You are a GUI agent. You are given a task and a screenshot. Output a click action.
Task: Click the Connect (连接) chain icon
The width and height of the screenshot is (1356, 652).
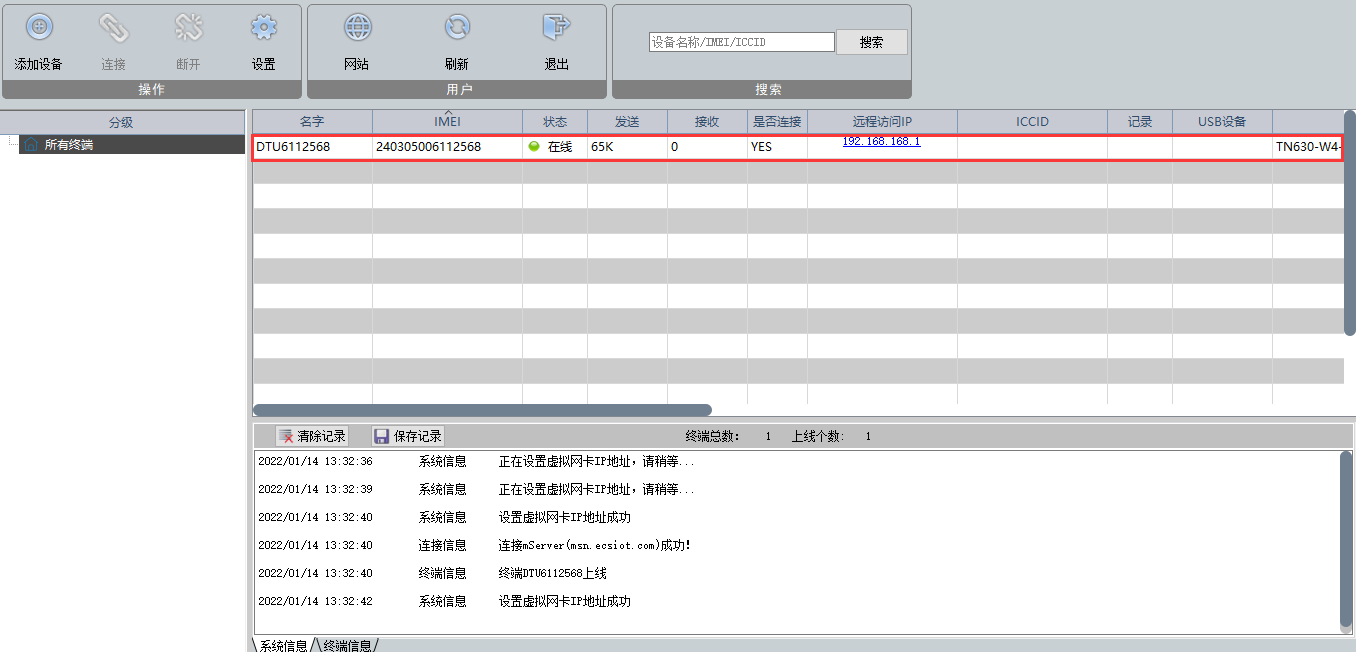113,28
